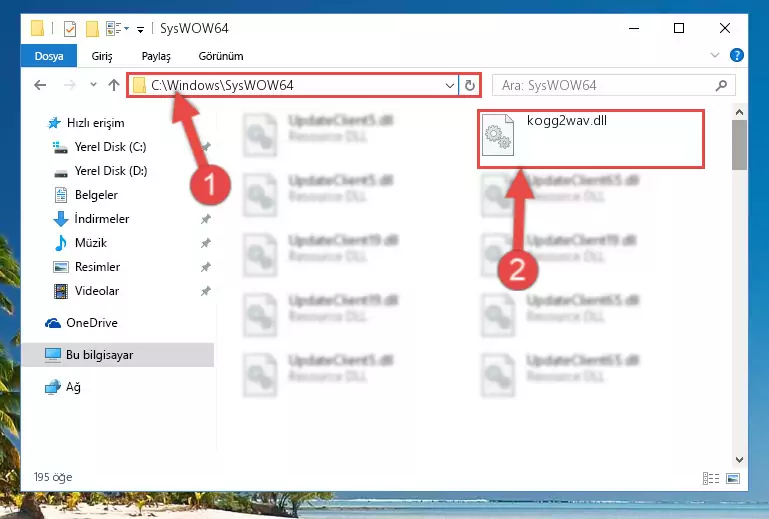Viewport: 769px width, 519px height.
Task: Click the pin icon beside Müzik
Action: [205, 243]
